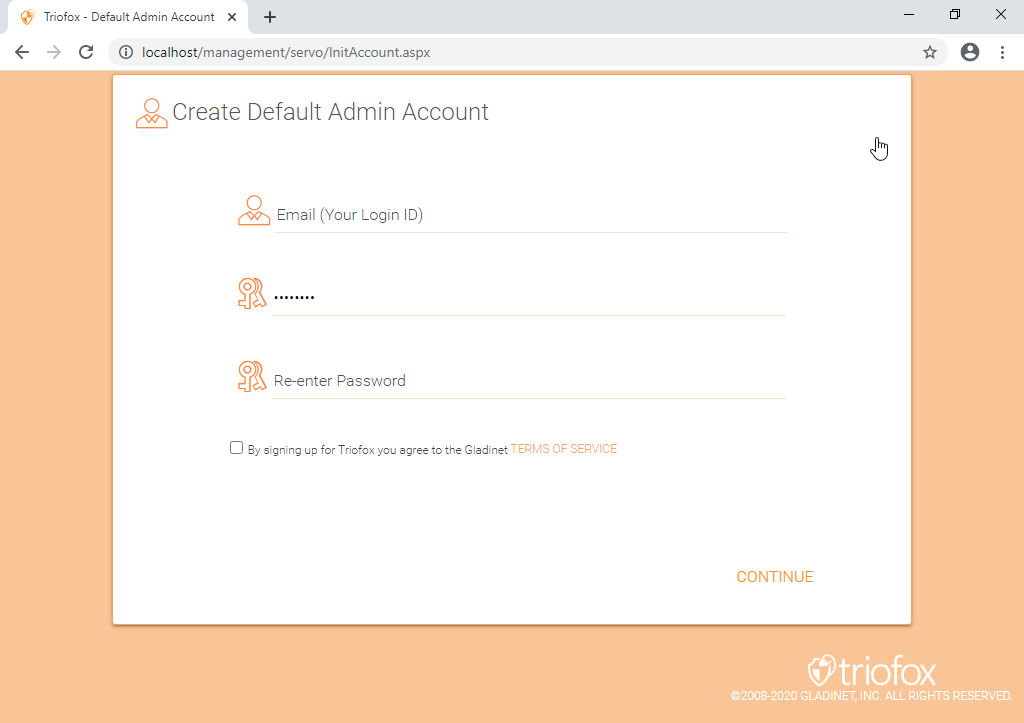Screen dimensions: 1024x723
Task: Focus the password field with dots
Action: pyautogui.click(x=528, y=297)
